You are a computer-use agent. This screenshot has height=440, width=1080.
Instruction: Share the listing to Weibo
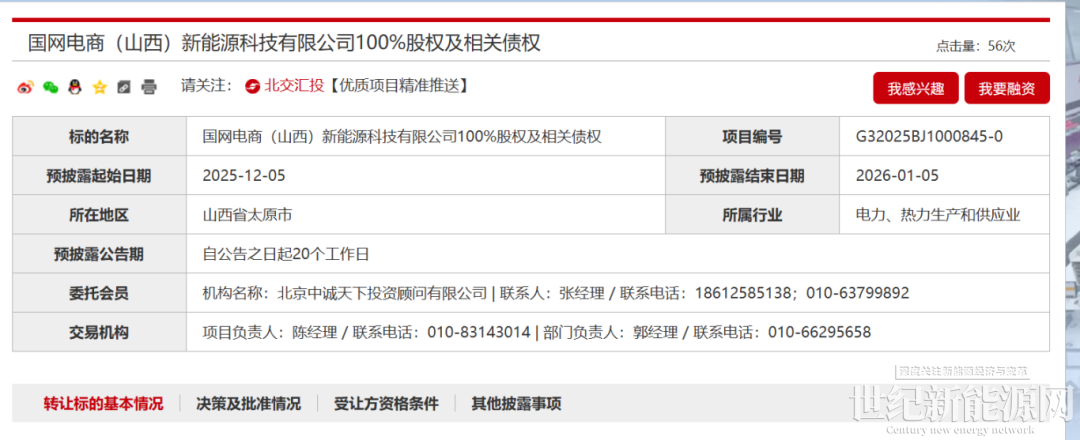26,87
